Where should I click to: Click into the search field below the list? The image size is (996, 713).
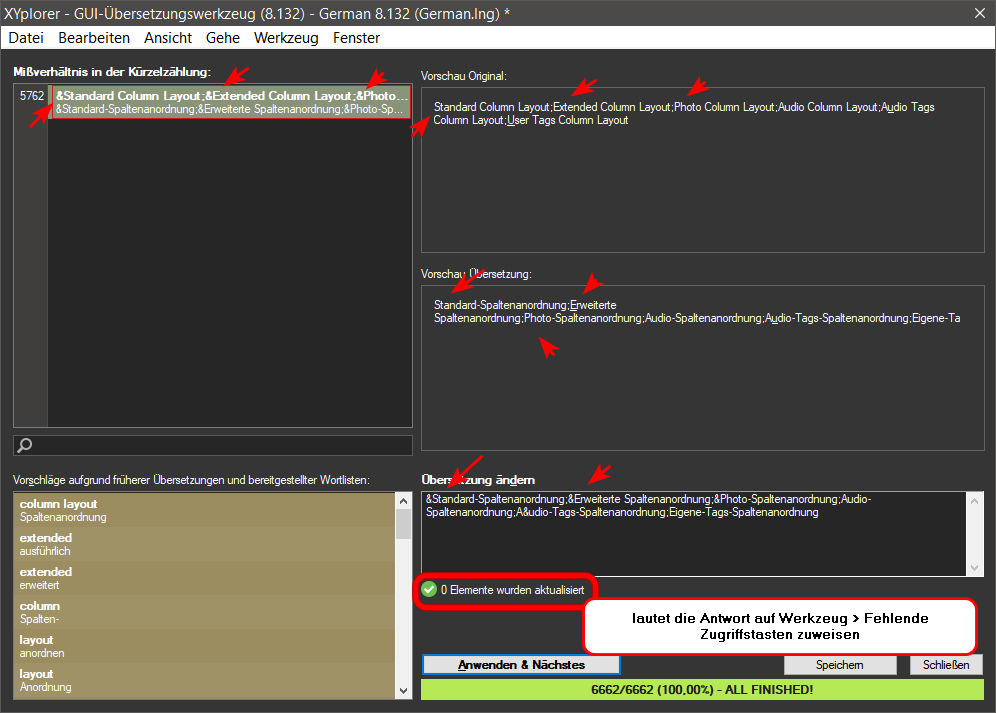pyautogui.click(x=220, y=446)
